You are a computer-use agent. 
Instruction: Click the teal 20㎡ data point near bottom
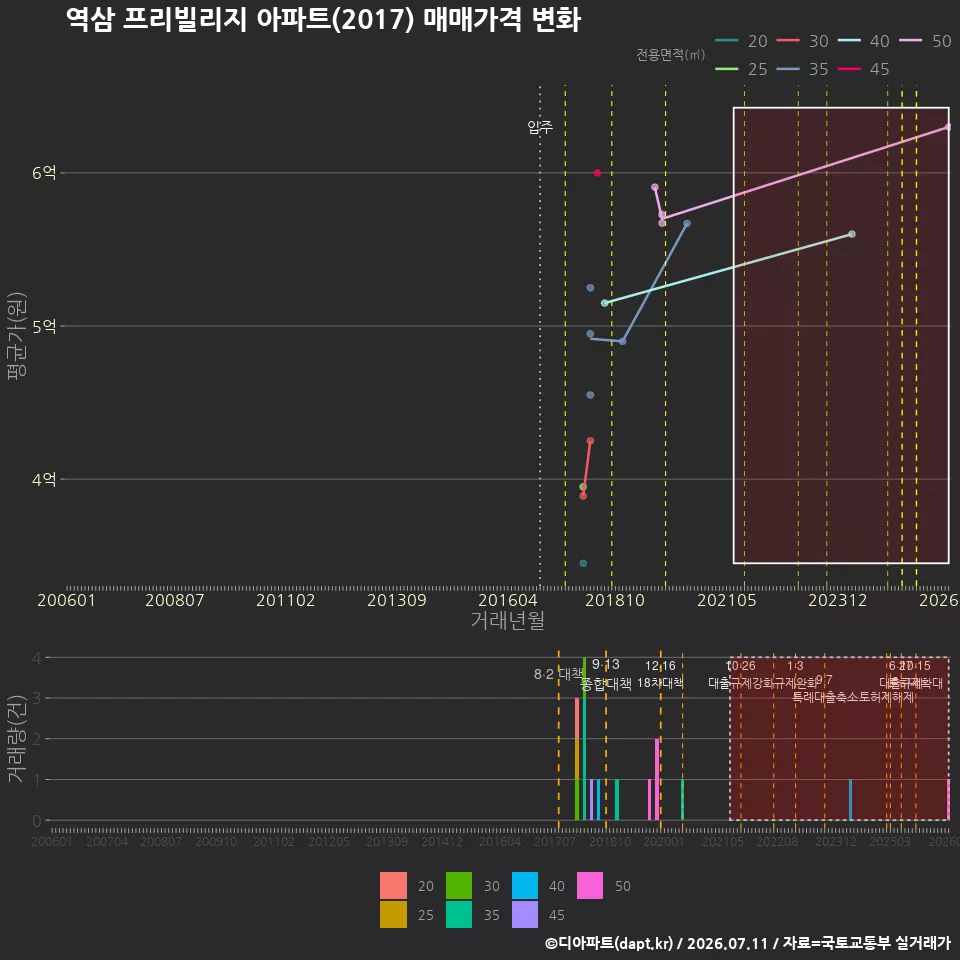(x=583, y=563)
